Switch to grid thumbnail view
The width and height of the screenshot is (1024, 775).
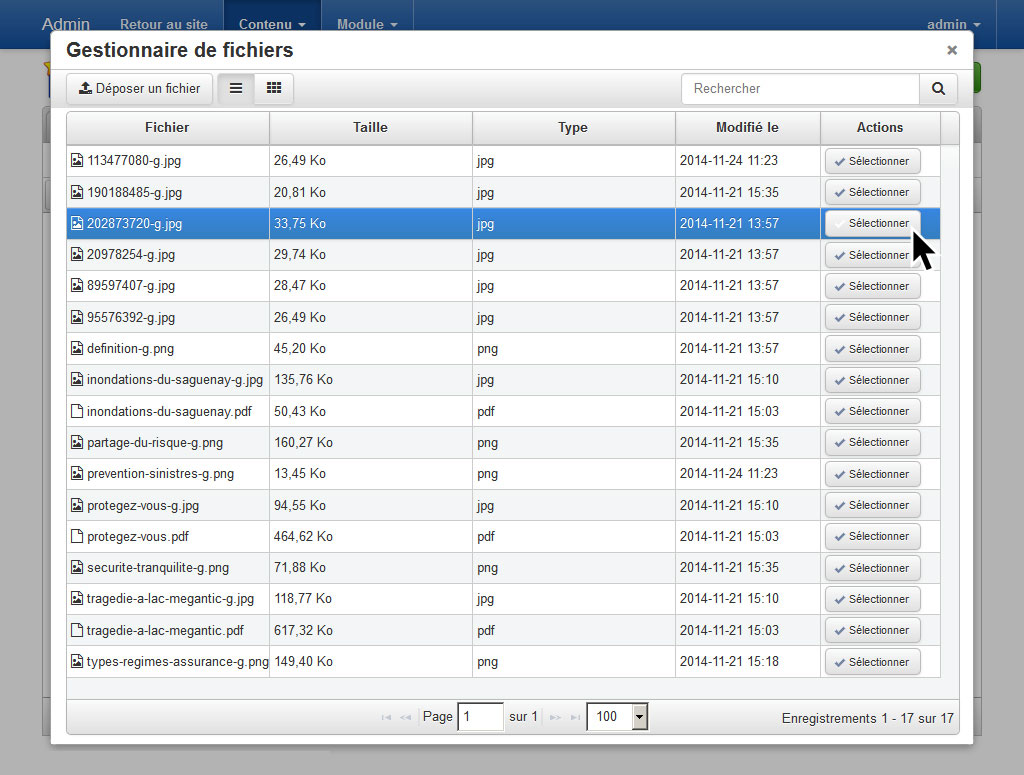(x=274, y=89)
